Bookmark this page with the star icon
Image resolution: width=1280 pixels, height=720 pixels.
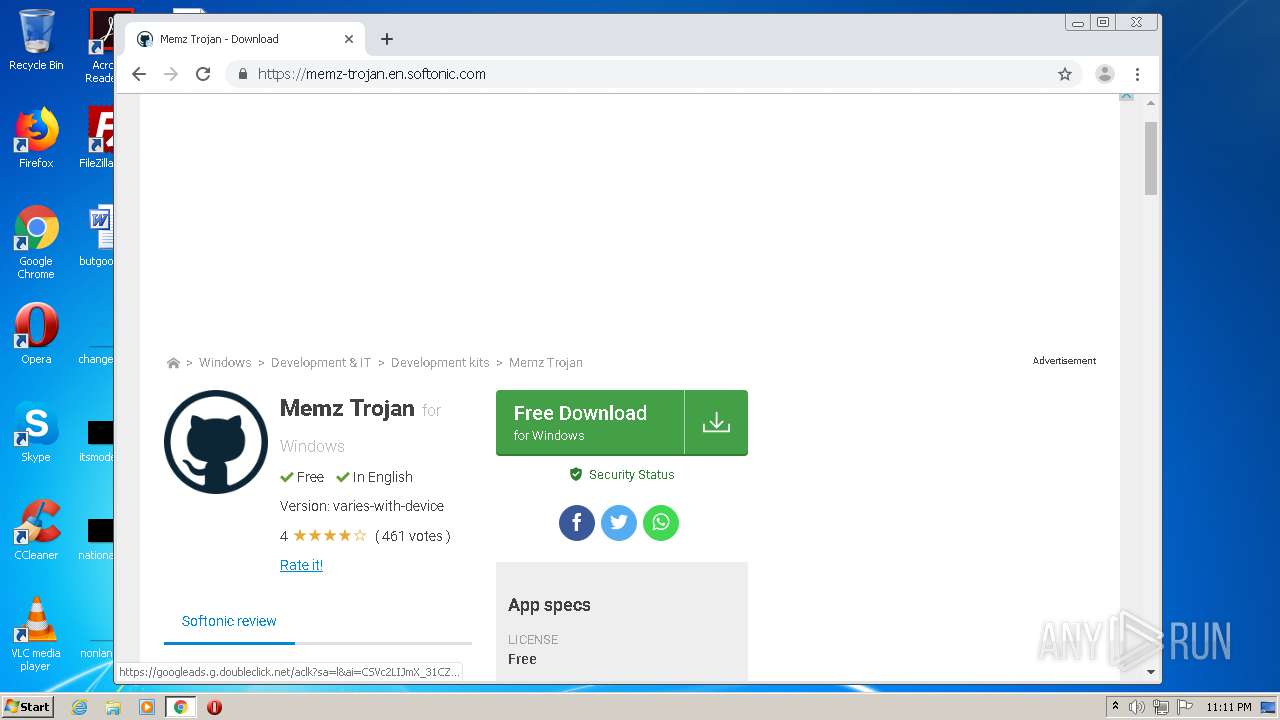(x=1065, y=74)
